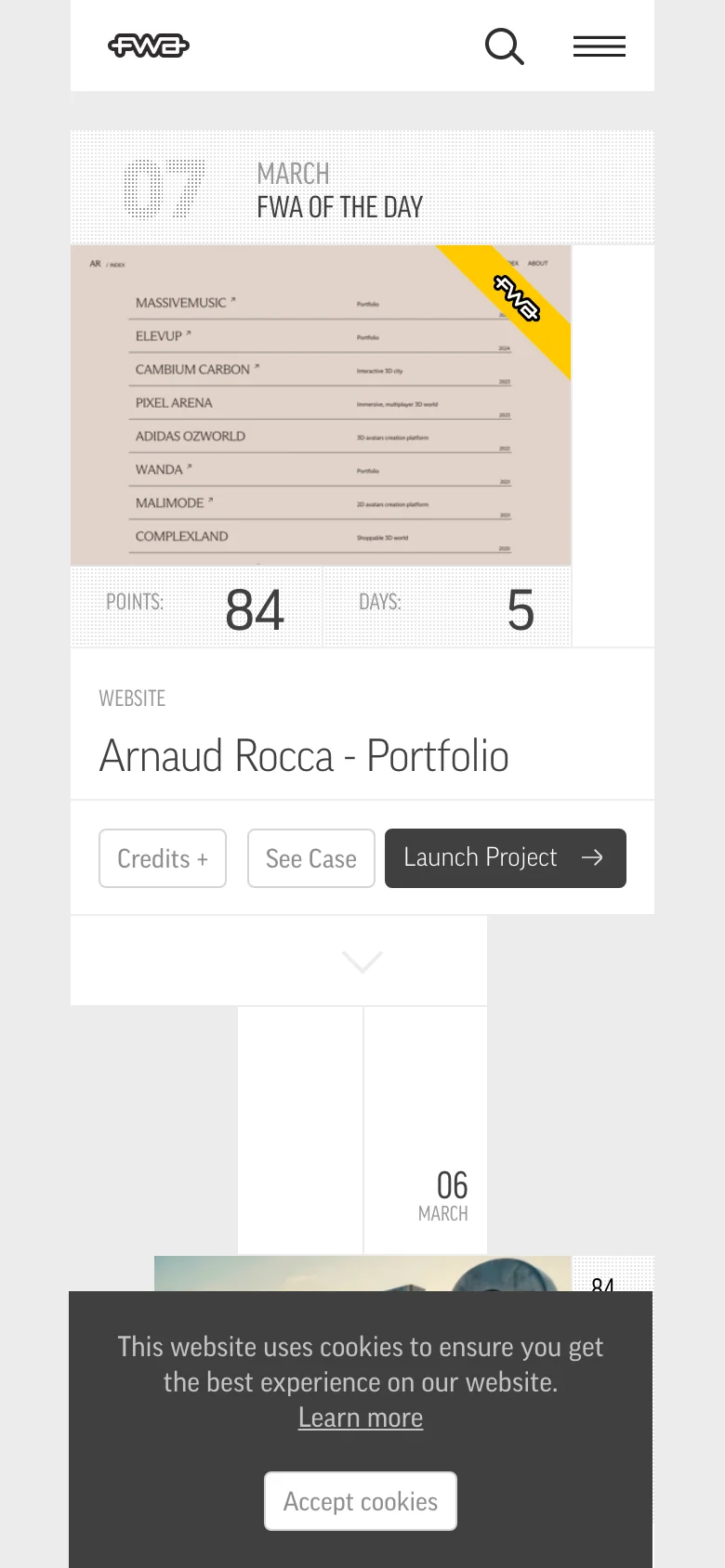This screenshot has height=1568, width=725.
Task: Follow the Learn more cookie link
Action: point(361,1418)
